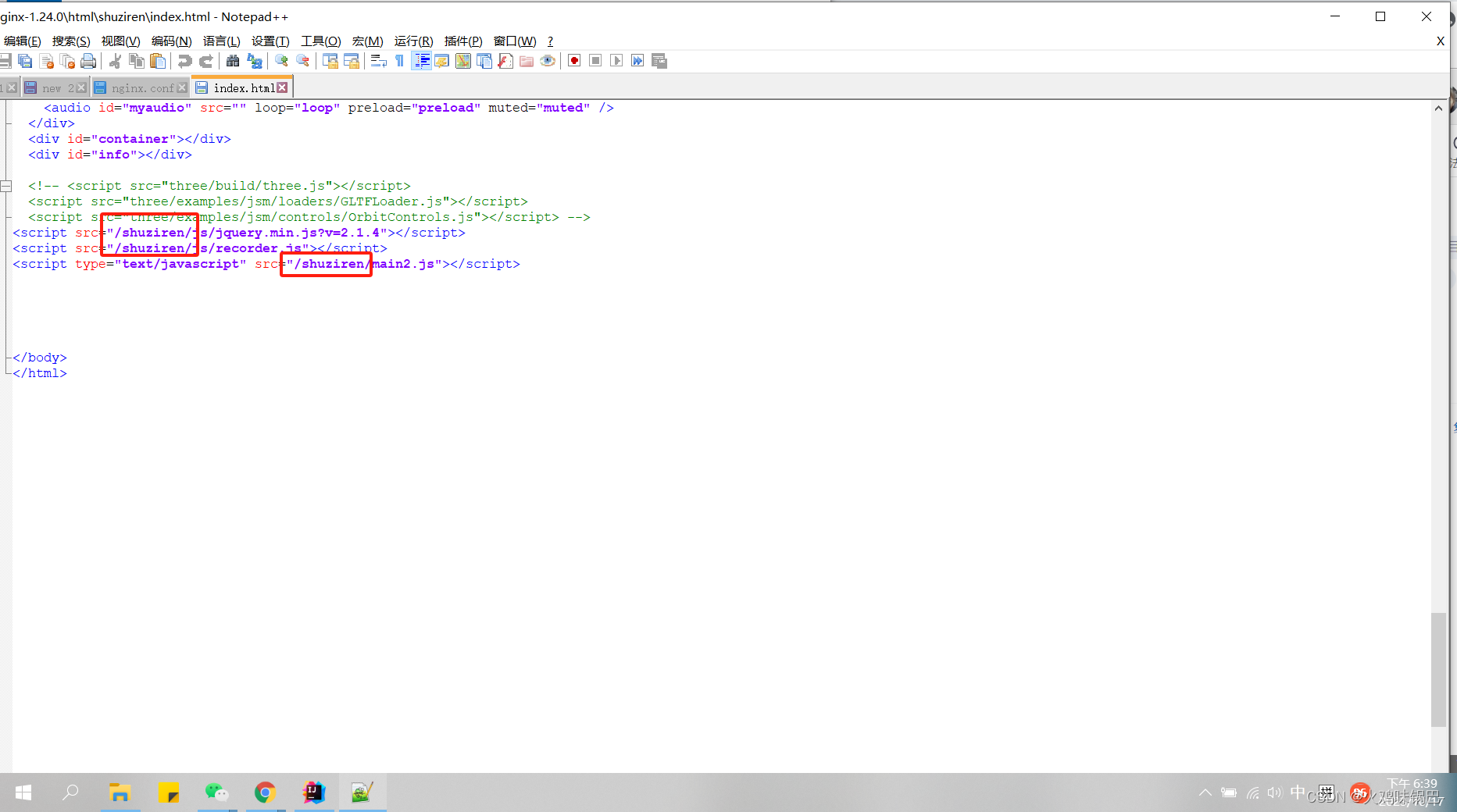Click the Zoom In magnifier icon
The height and width of the screenshot is (812, 1457).
click(281, 61)
